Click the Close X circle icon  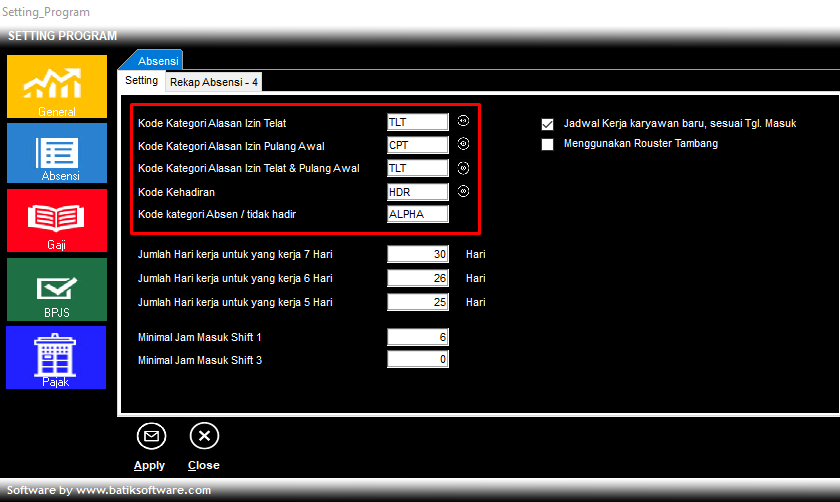pyautogui.click(x=204, y=436)
